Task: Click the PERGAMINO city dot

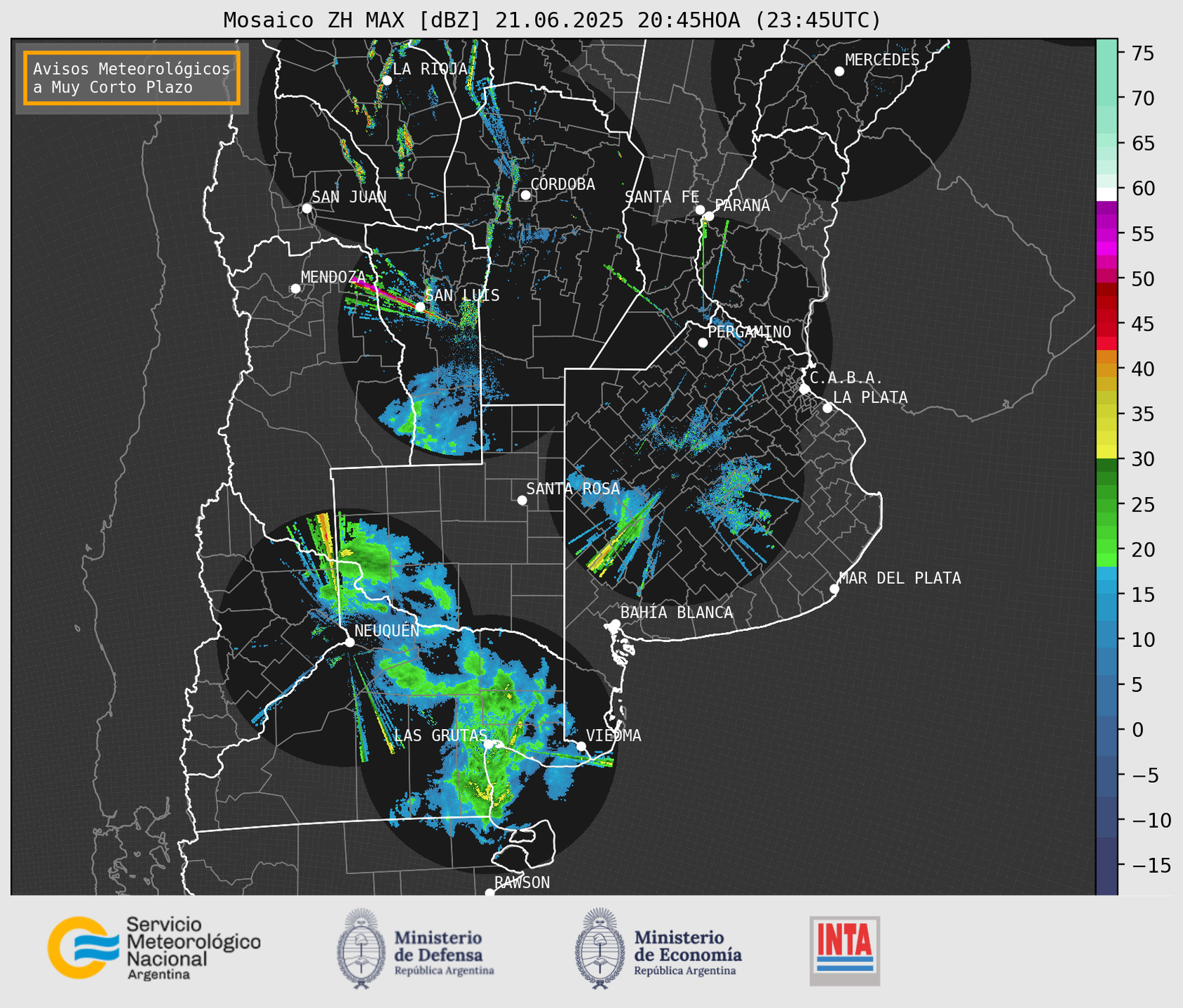Action: point(703,343)
